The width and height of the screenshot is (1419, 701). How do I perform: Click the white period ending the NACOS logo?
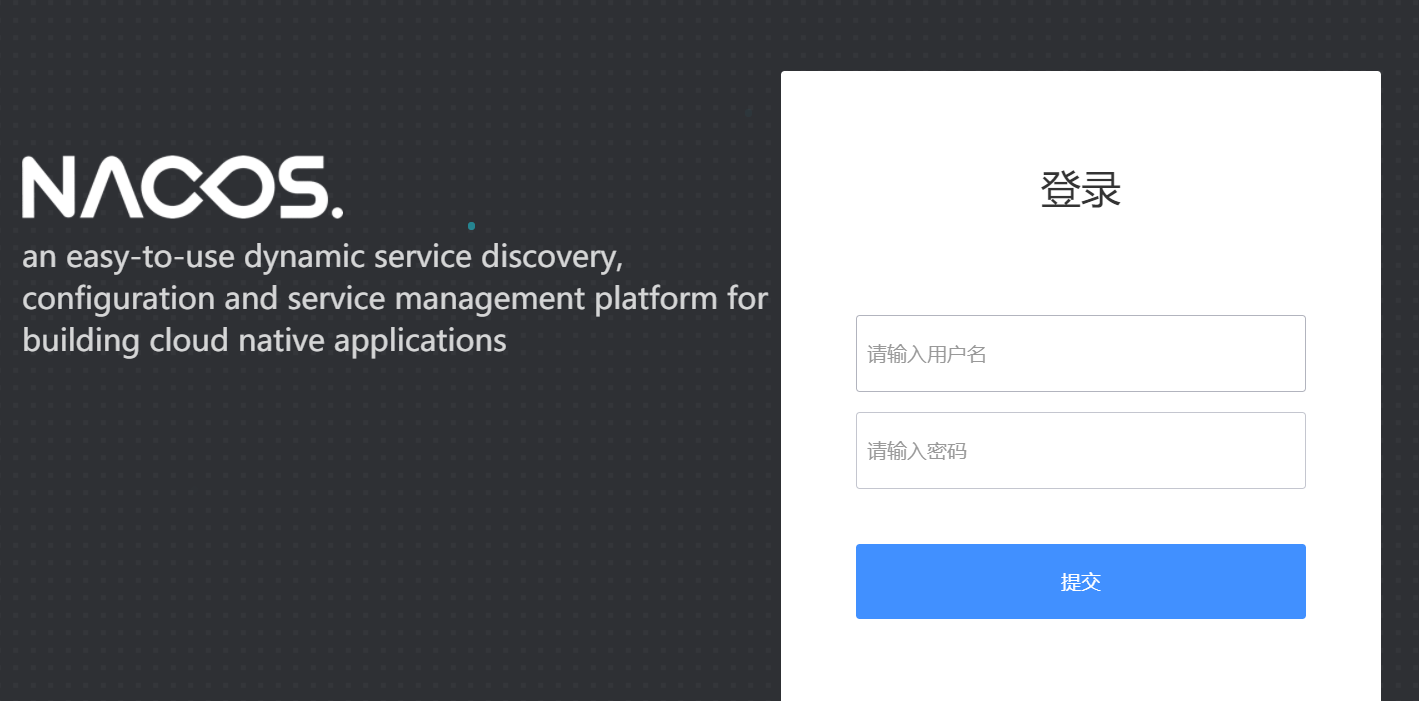pyautogui.click(x=337, y=212)
